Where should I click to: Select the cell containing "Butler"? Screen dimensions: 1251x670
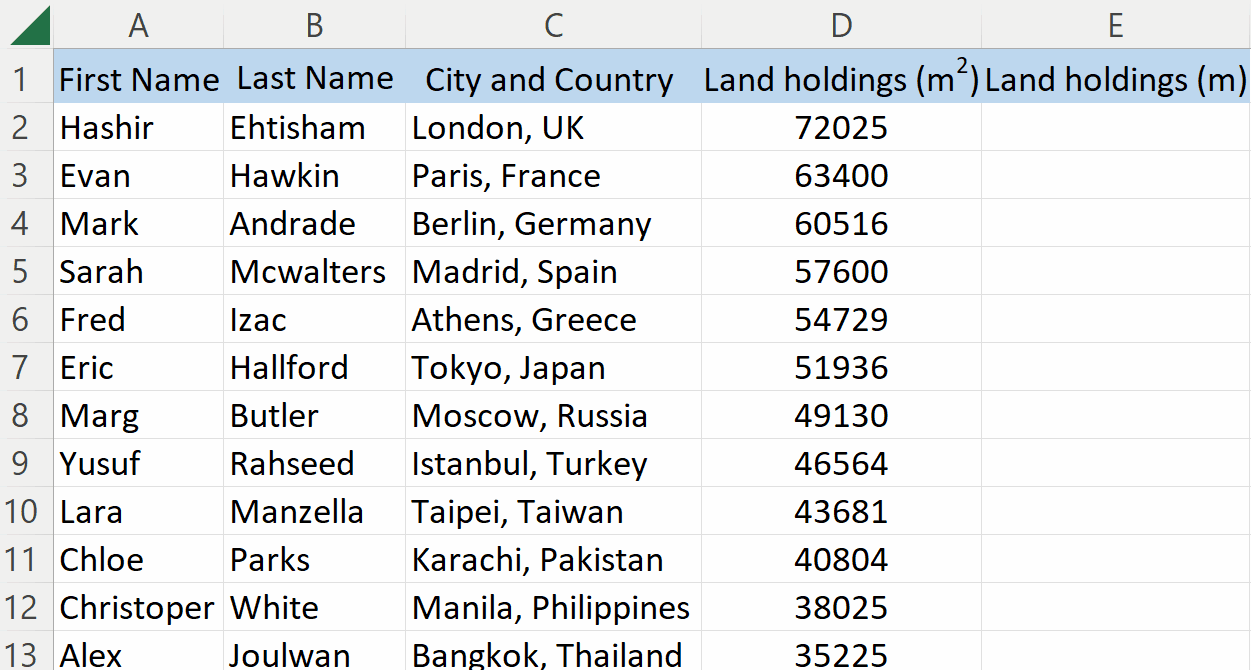[314, 415]
